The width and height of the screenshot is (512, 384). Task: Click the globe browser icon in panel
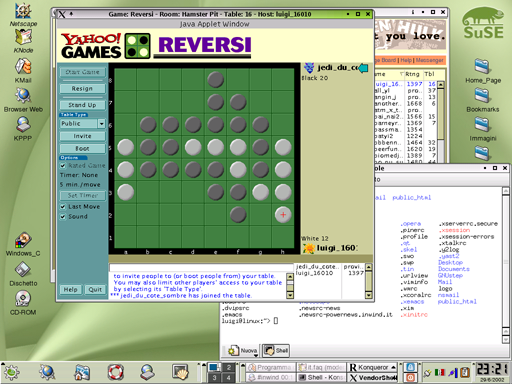47,372
